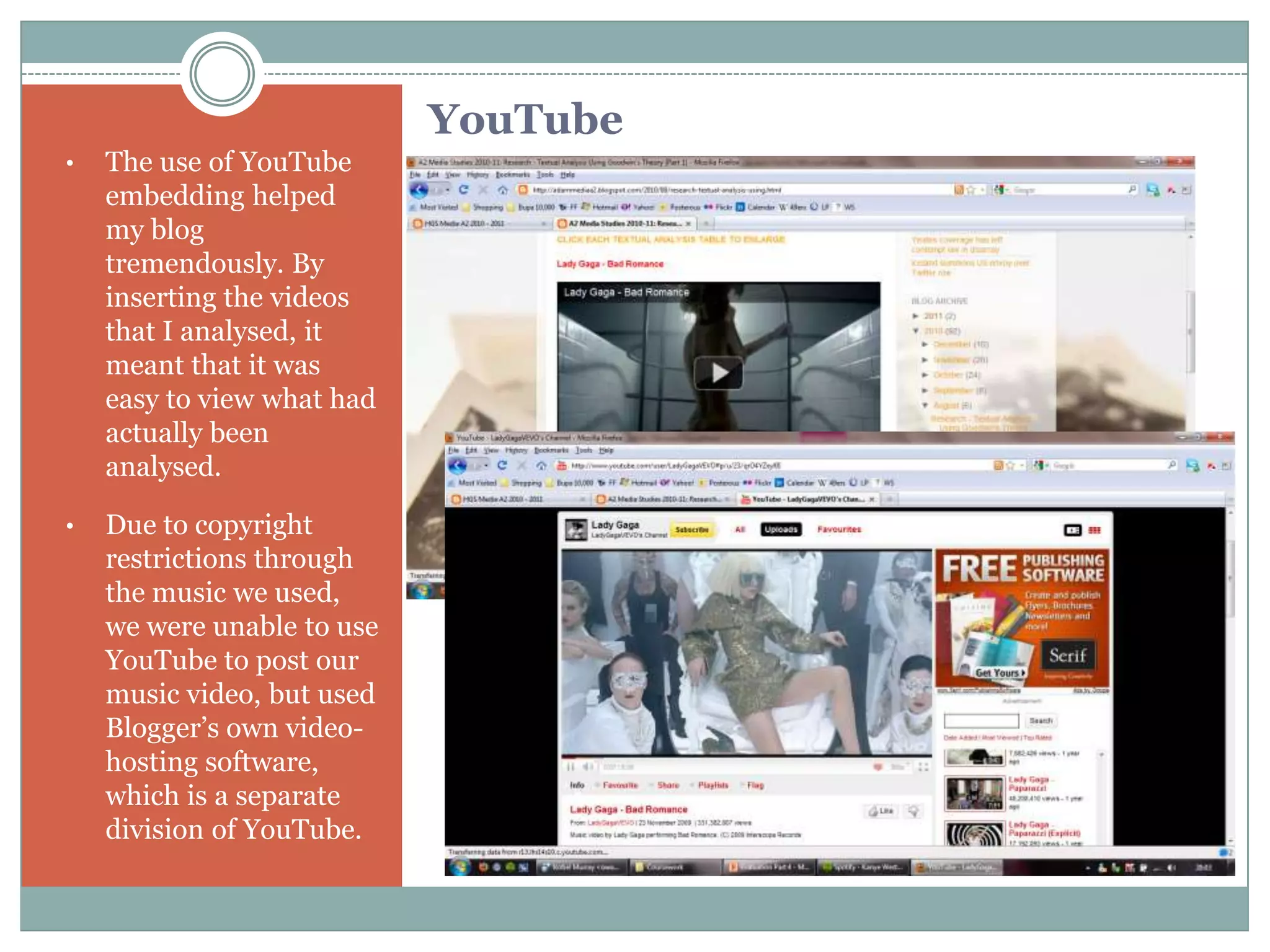This screenshot has width=1270, height=952.
Task: Select the All filter on the channel
Action: [x=739, y=529]
